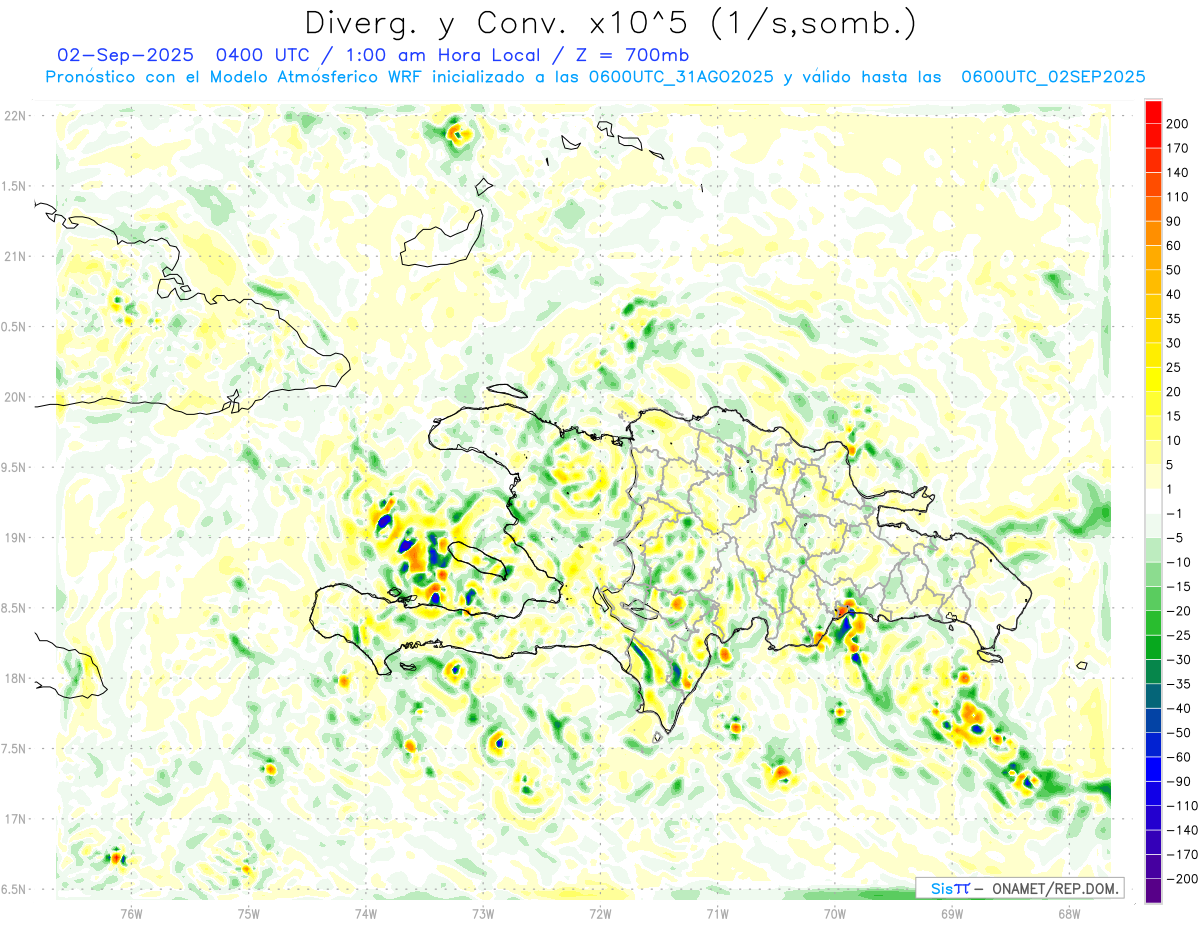Click the '17N' latitude label
This screenshot has height=927, width=1200.
click(15, 819)
